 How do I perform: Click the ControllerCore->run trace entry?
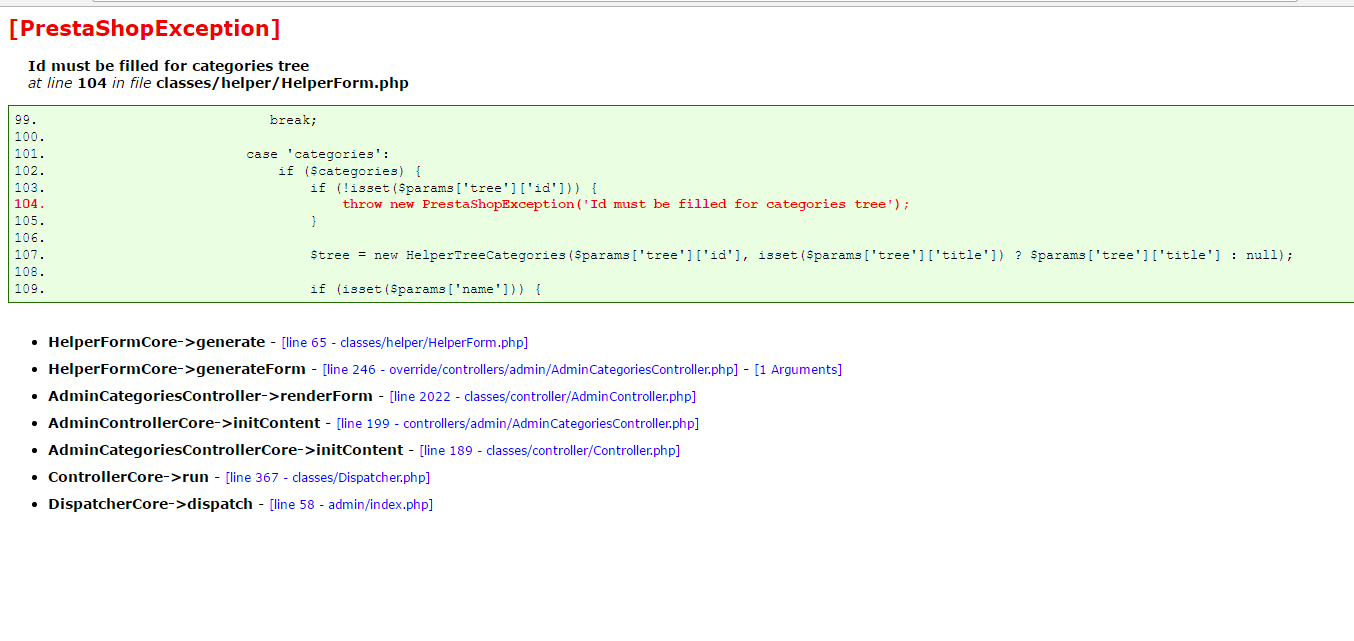[x=129, y=478]
